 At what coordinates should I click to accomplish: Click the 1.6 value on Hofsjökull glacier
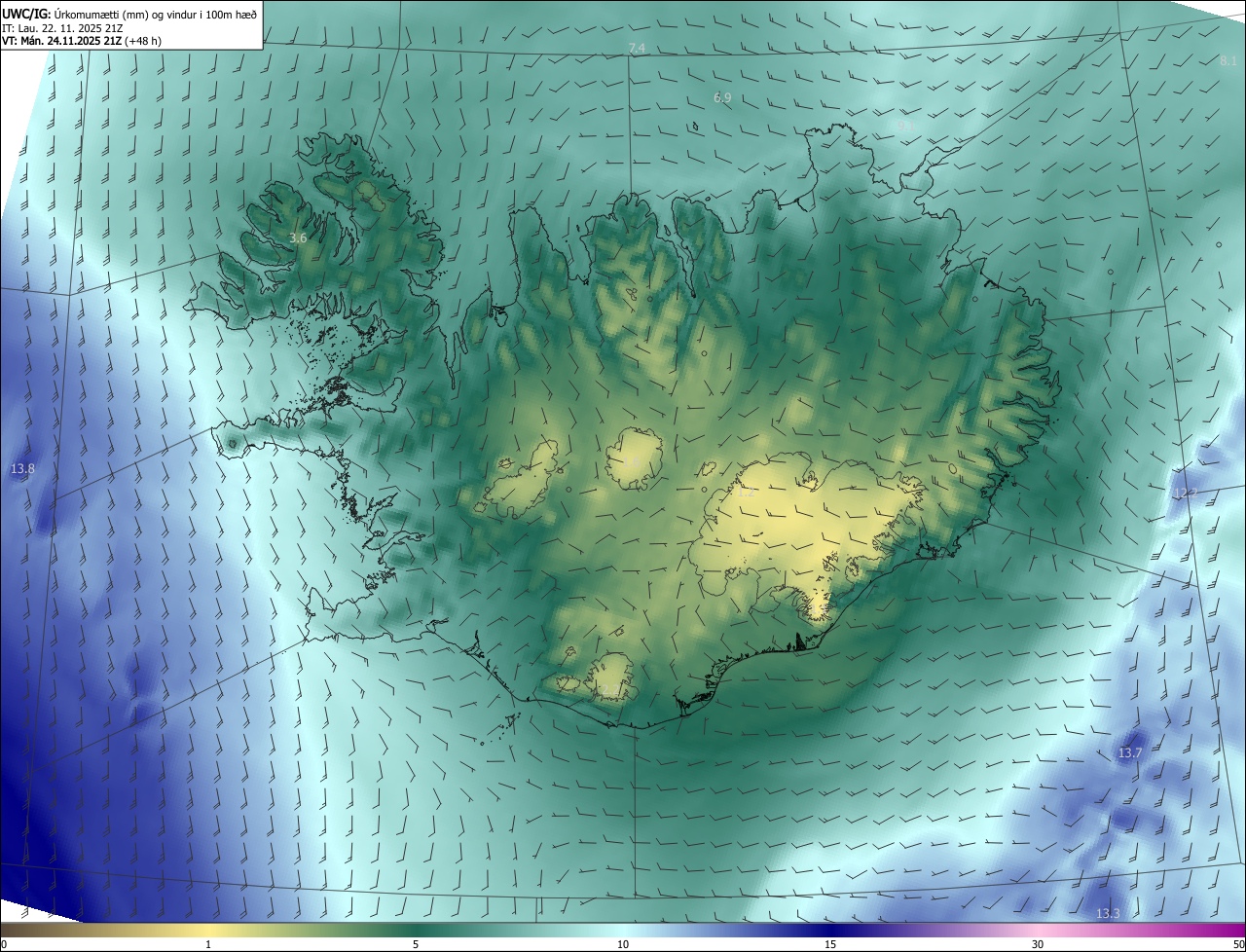[631, 463]
